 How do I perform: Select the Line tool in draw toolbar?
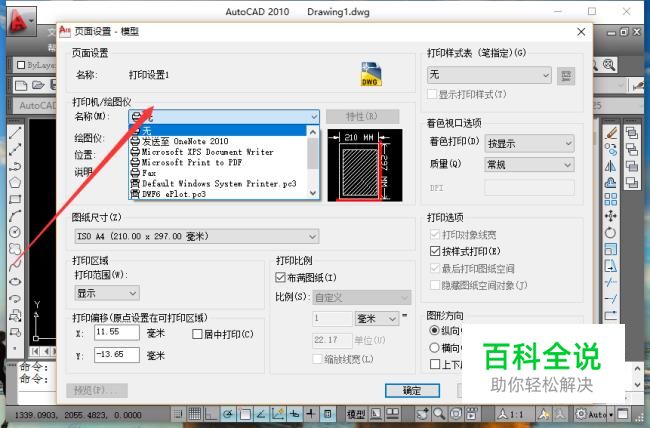point(15,133)
